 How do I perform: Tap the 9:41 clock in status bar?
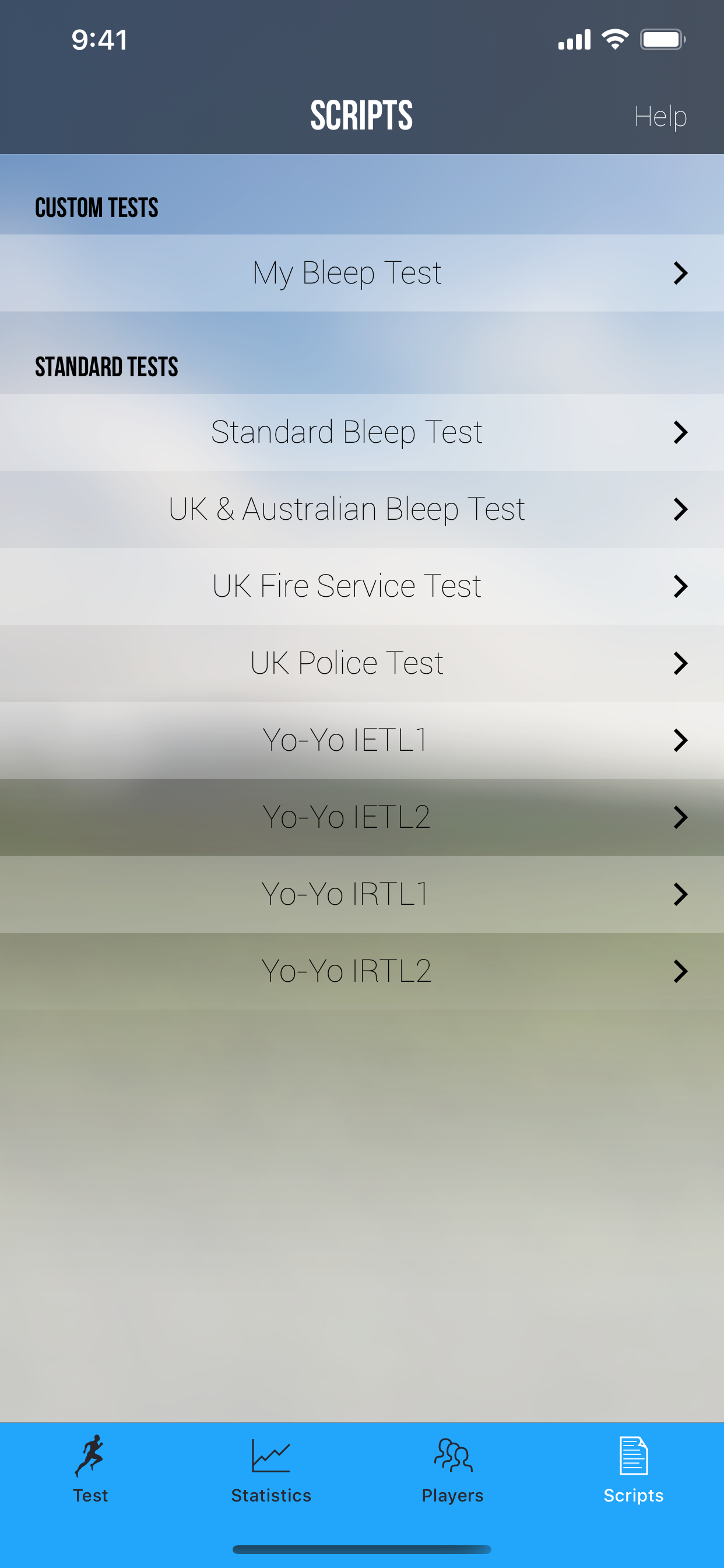(x=99, y=40)
